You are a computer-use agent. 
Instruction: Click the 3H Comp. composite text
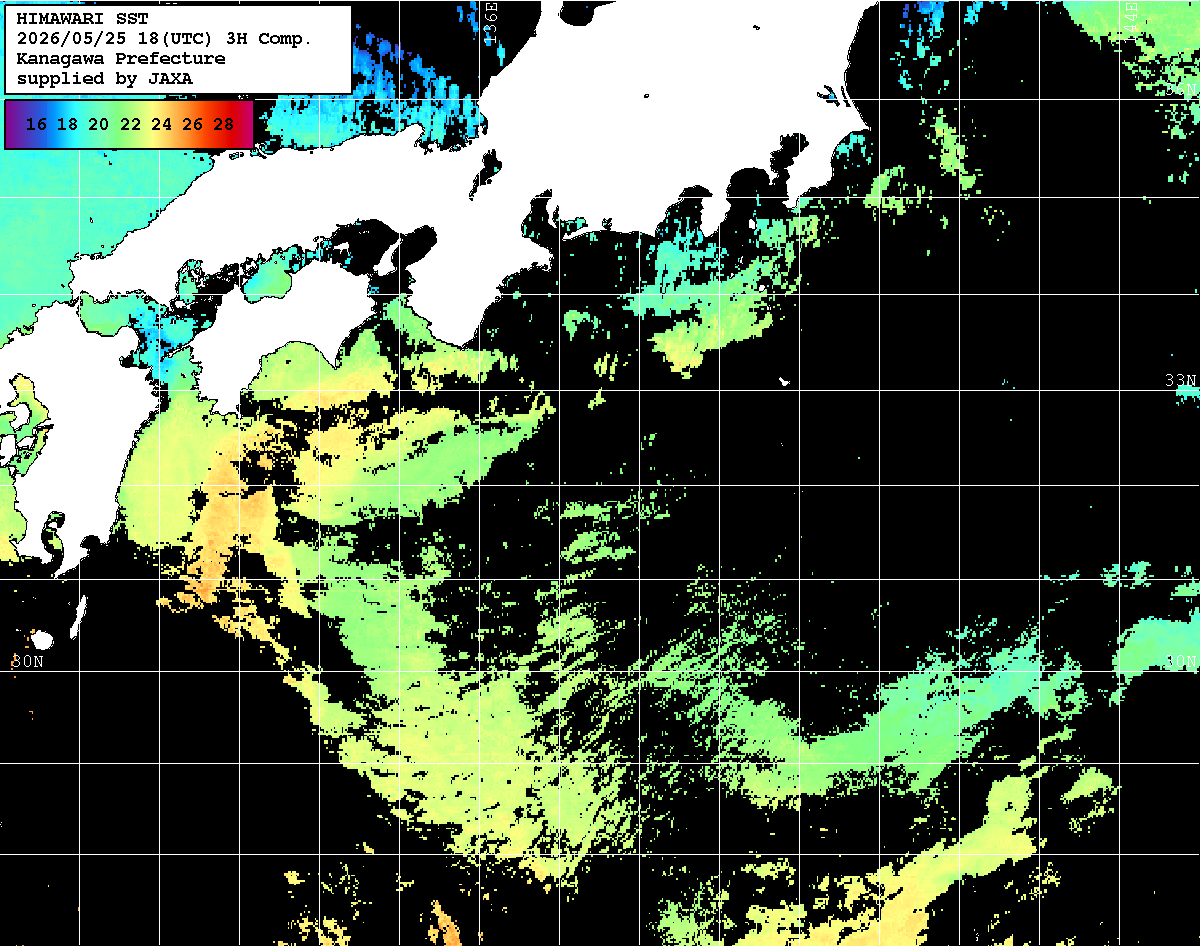point(270,38)
